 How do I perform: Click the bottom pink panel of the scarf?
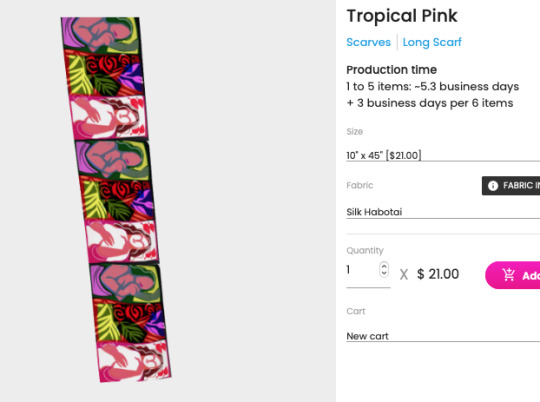134,360
